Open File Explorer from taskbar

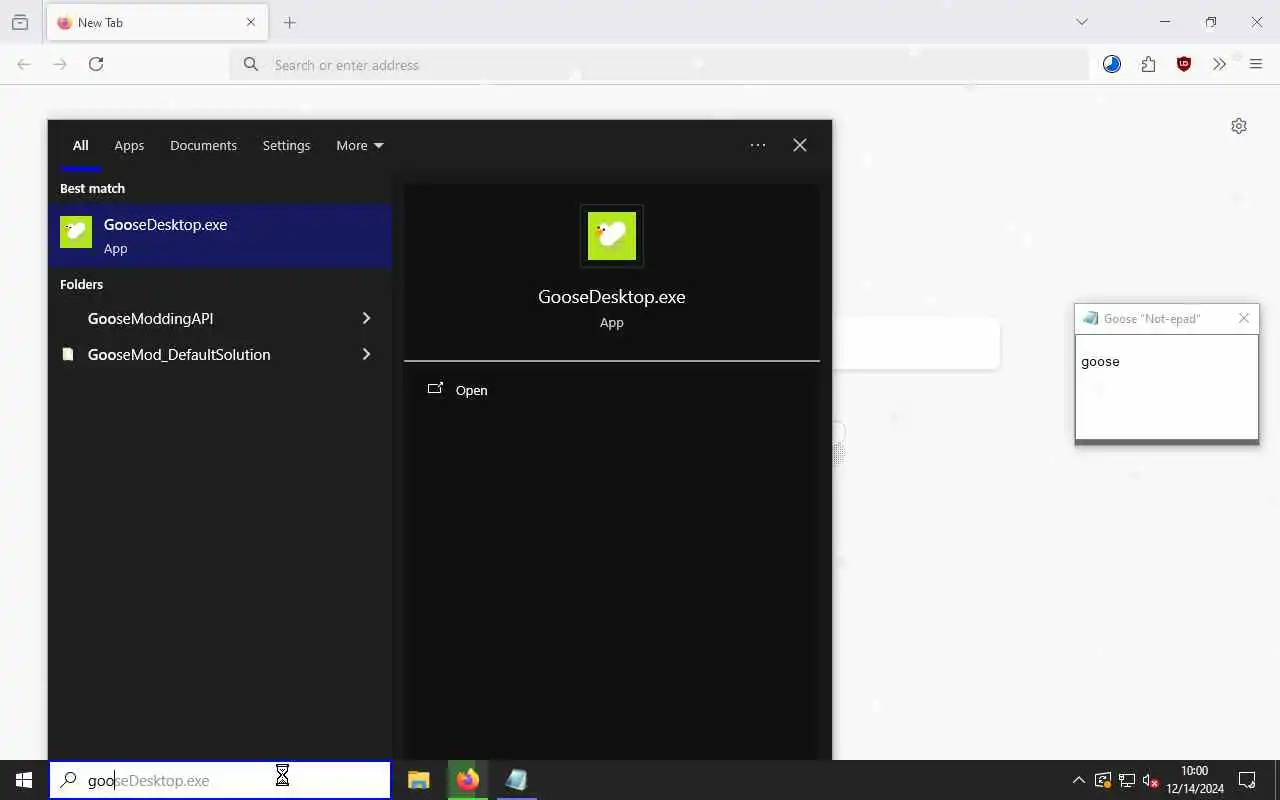point(419,780)
